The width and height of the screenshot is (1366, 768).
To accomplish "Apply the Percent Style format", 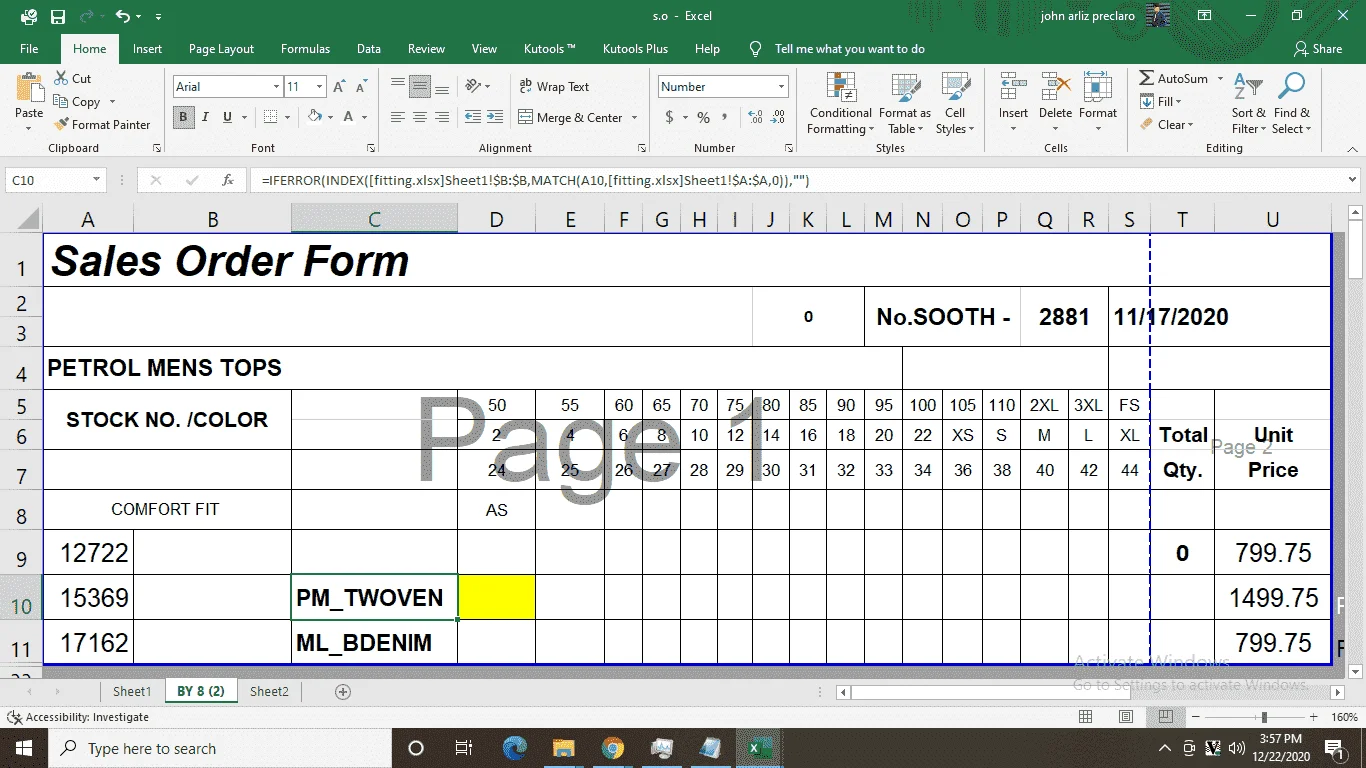I will tap(704, 117).
